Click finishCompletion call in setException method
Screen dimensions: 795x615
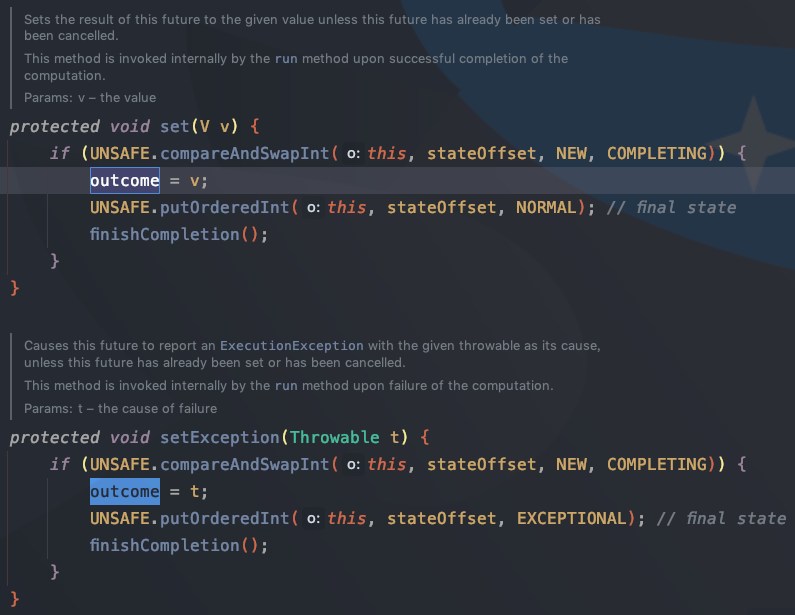tap(165, 545)
